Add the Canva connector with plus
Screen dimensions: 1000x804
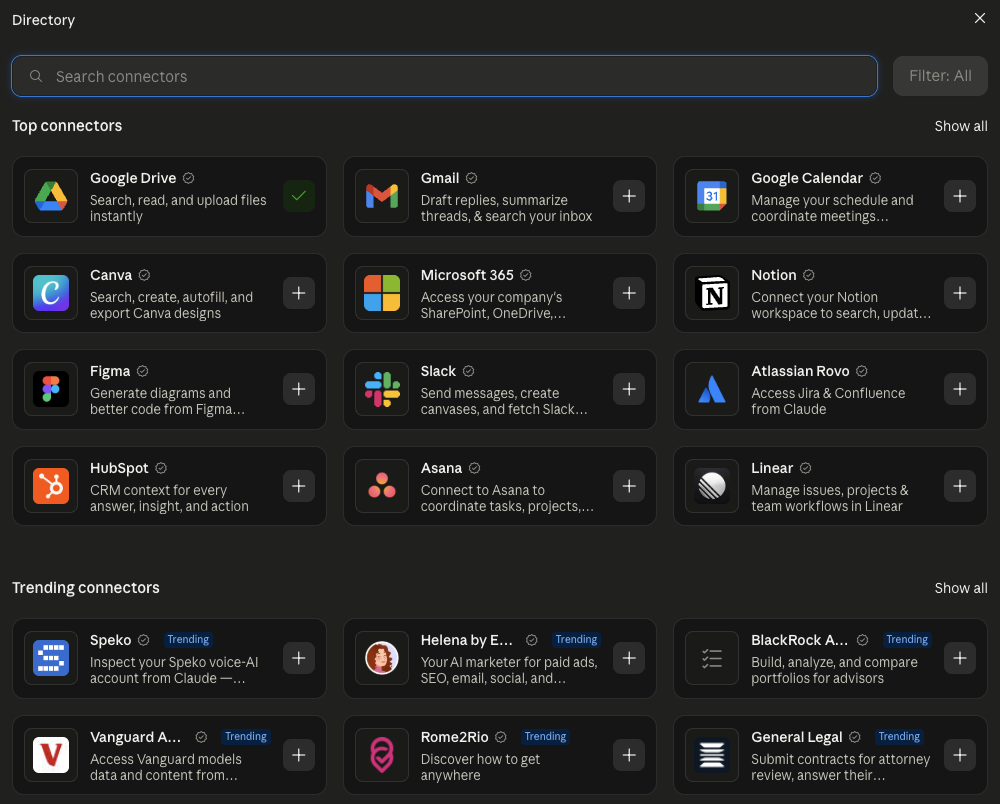[x=298, y=293]
